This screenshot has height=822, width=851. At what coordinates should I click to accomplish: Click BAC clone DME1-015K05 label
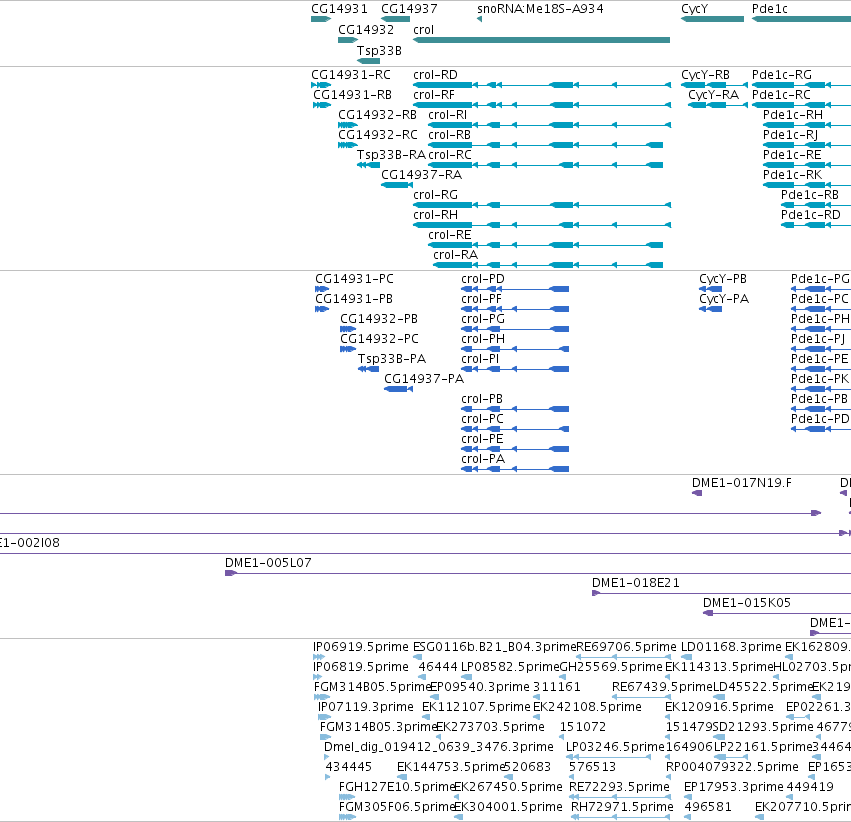[x=747, y=603]
